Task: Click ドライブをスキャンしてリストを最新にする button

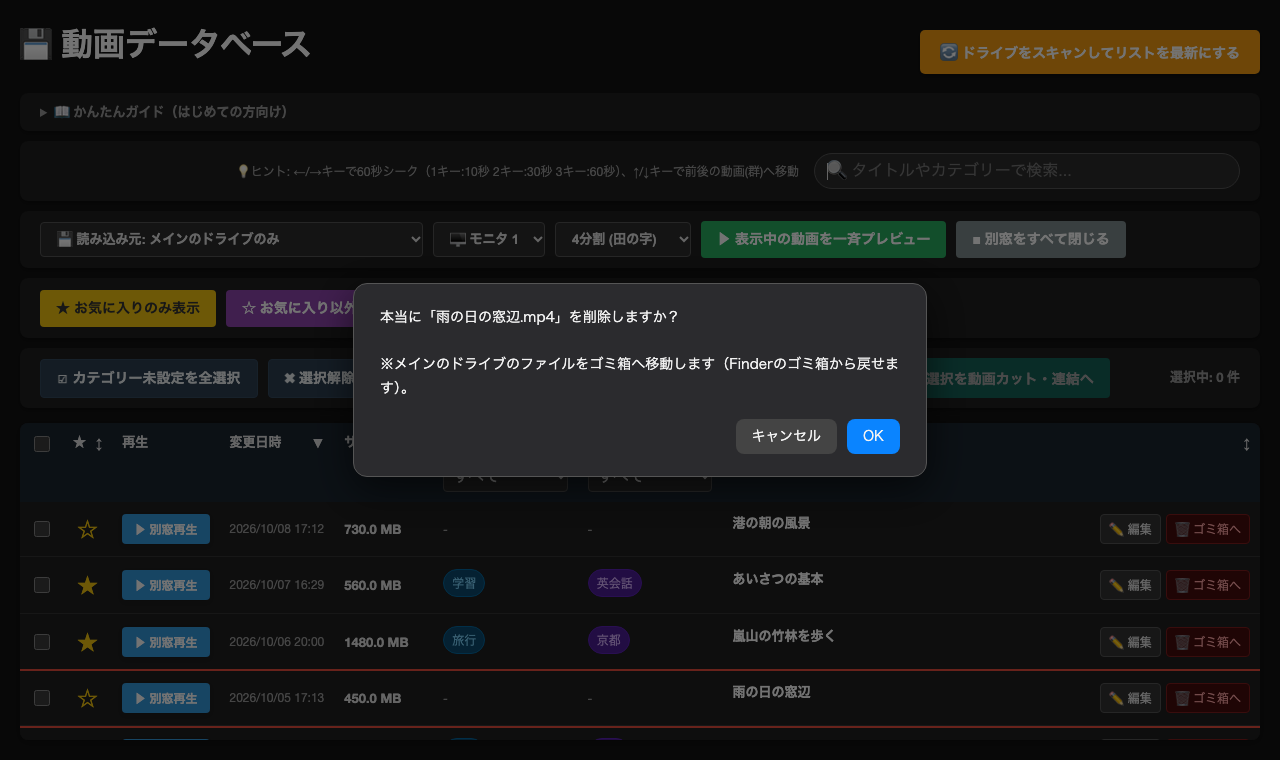Action: point(1090,52)
